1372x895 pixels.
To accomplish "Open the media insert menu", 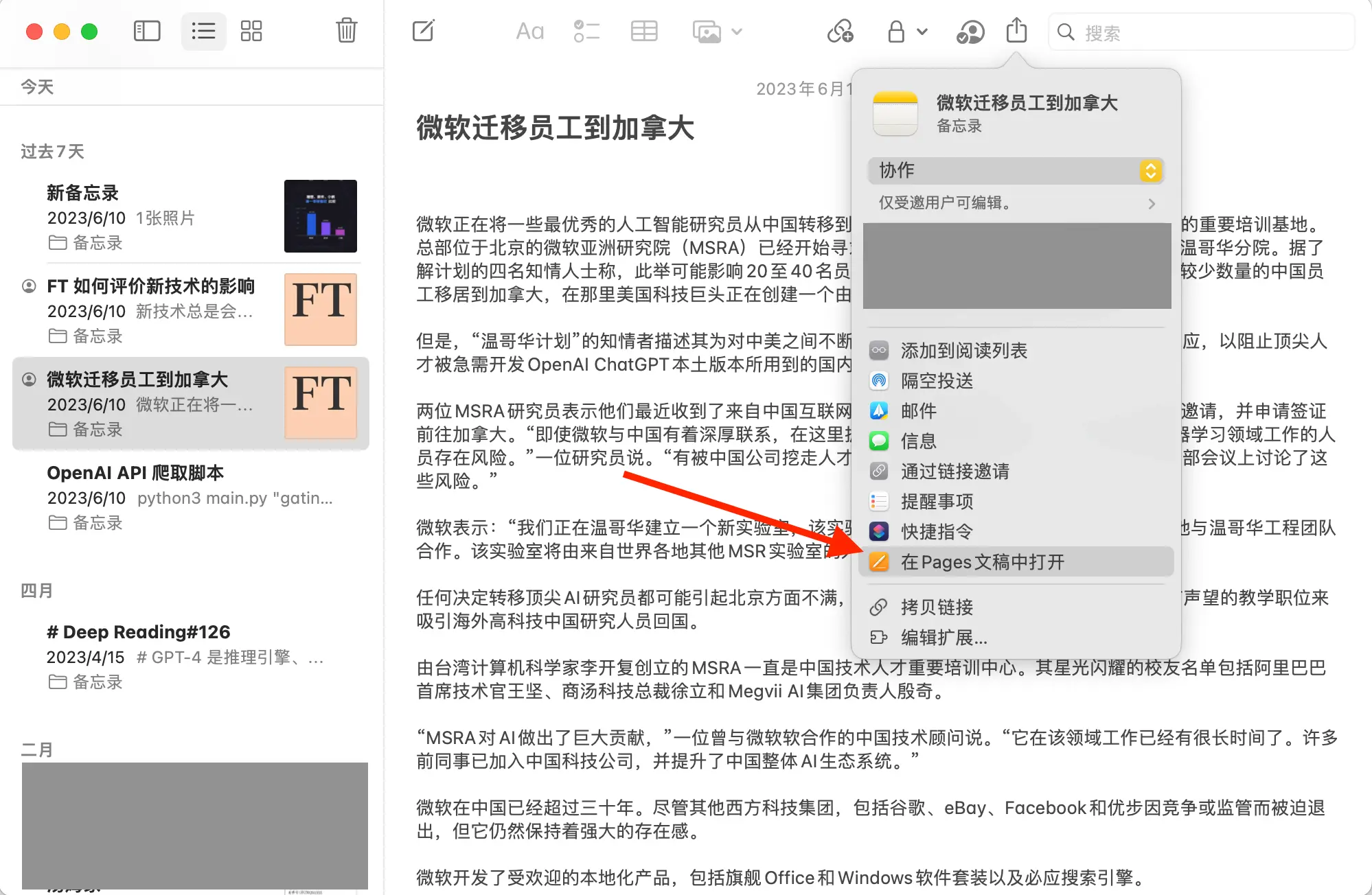I will coord(717,32).
